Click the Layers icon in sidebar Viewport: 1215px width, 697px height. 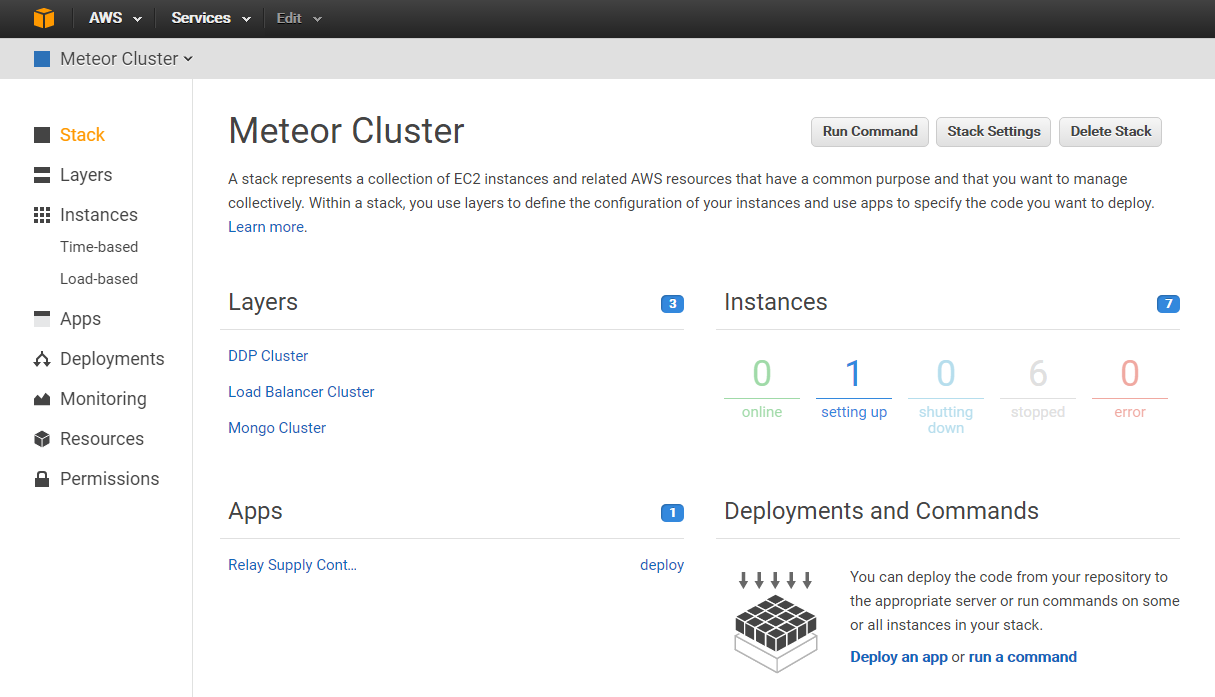coord(42,175)
